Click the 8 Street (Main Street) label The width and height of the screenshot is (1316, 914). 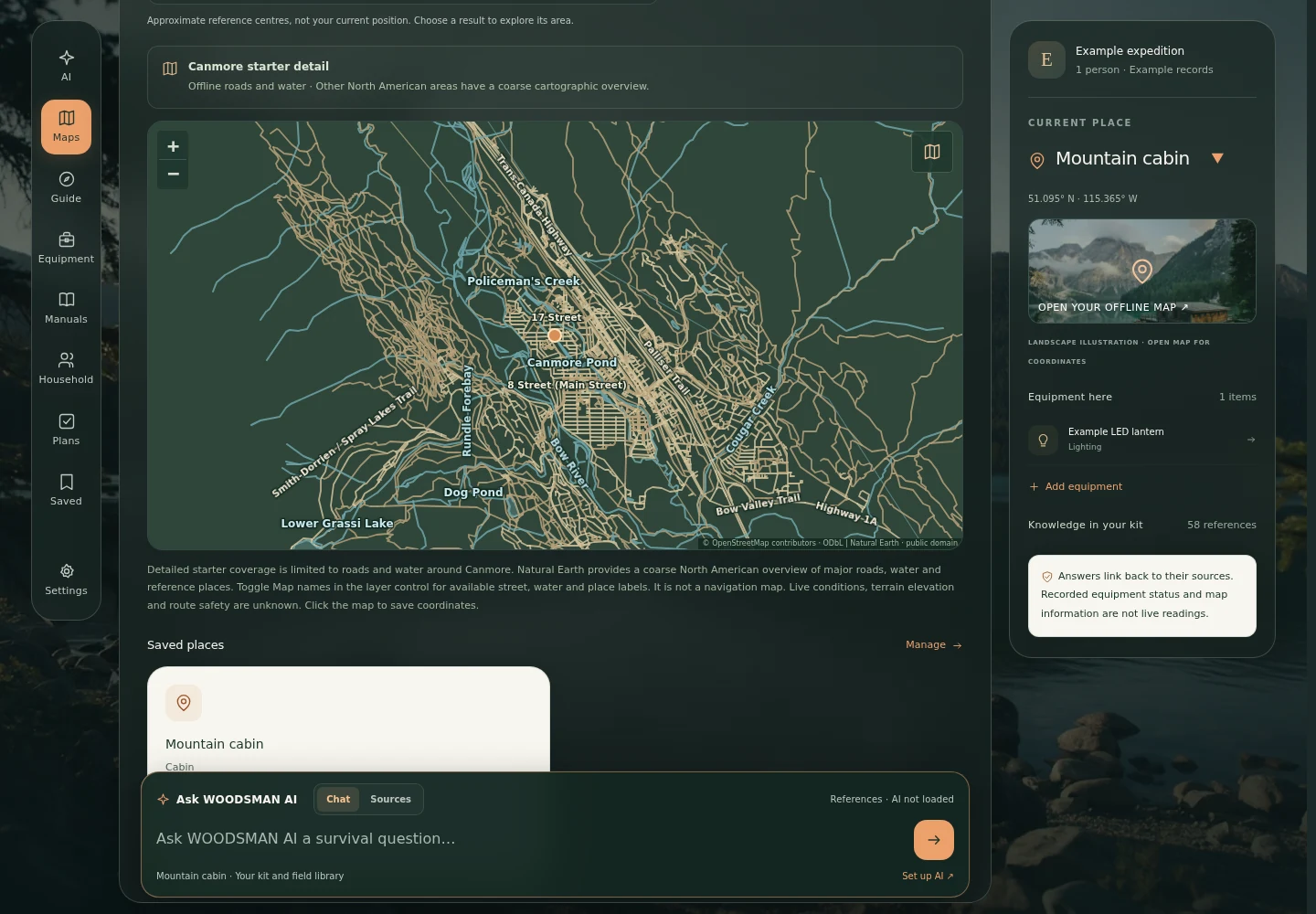tap(567, 386)
